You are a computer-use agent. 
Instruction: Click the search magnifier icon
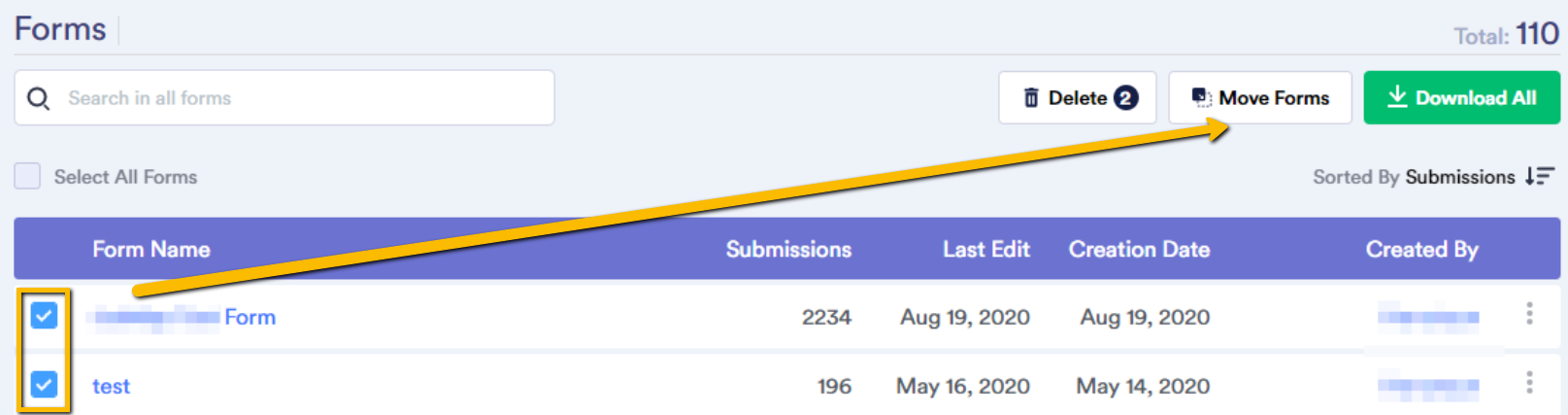pyautogui.click(x=38, y=98)
